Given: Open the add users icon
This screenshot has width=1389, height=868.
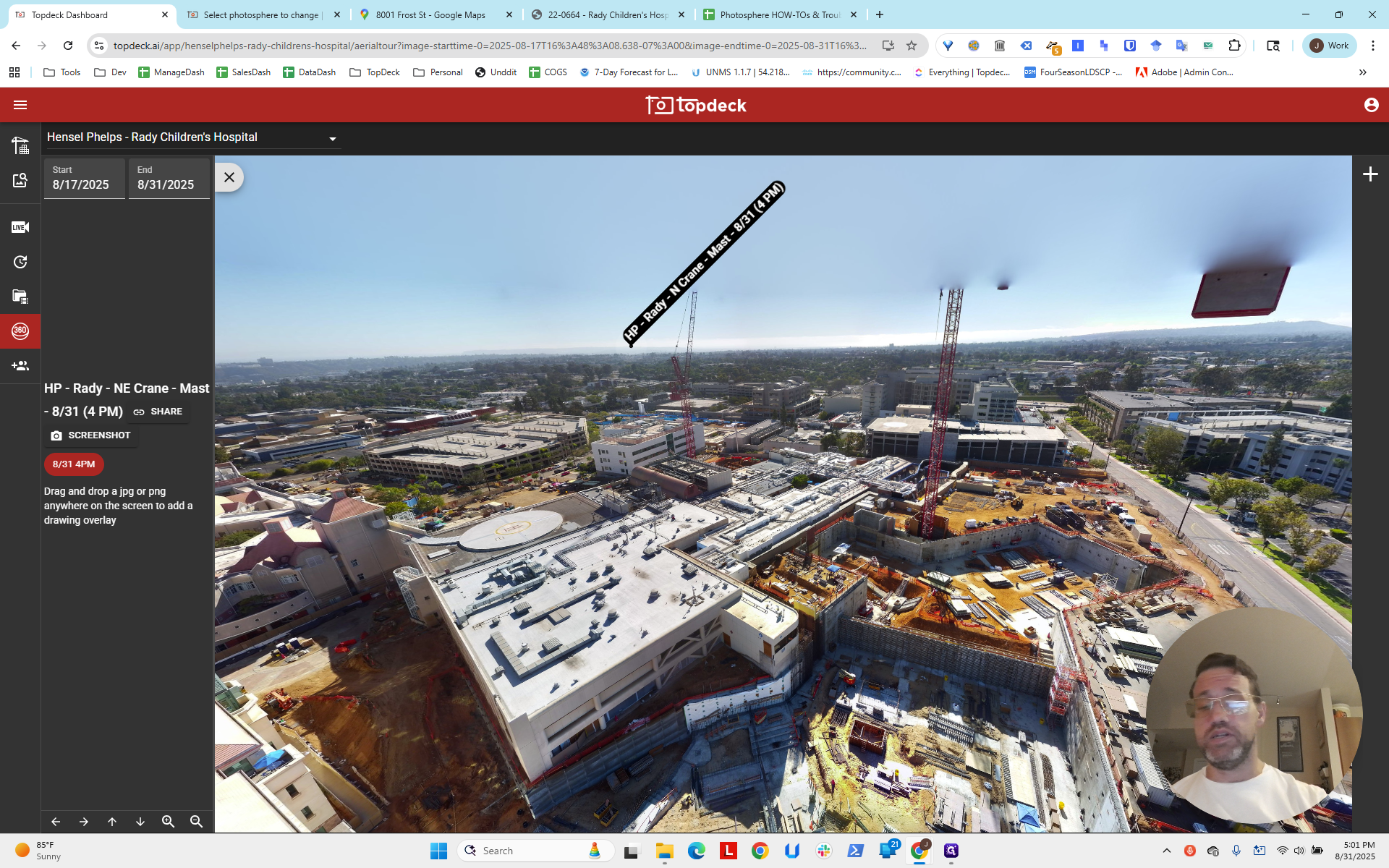Looking at the screenshot, I should click(x=20, y=366).
